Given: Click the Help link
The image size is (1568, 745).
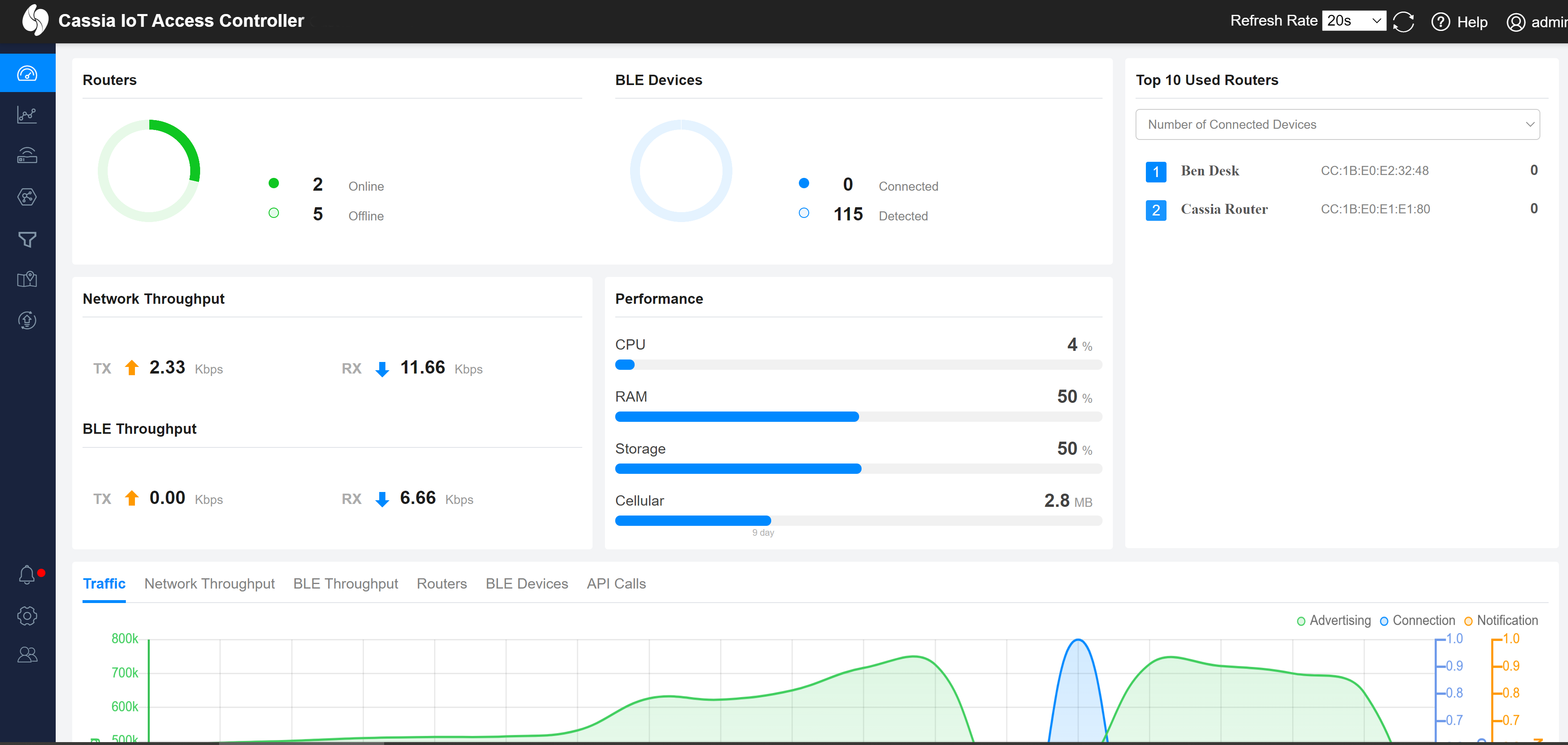Looking at the screenshot, I should point(1472,23).
